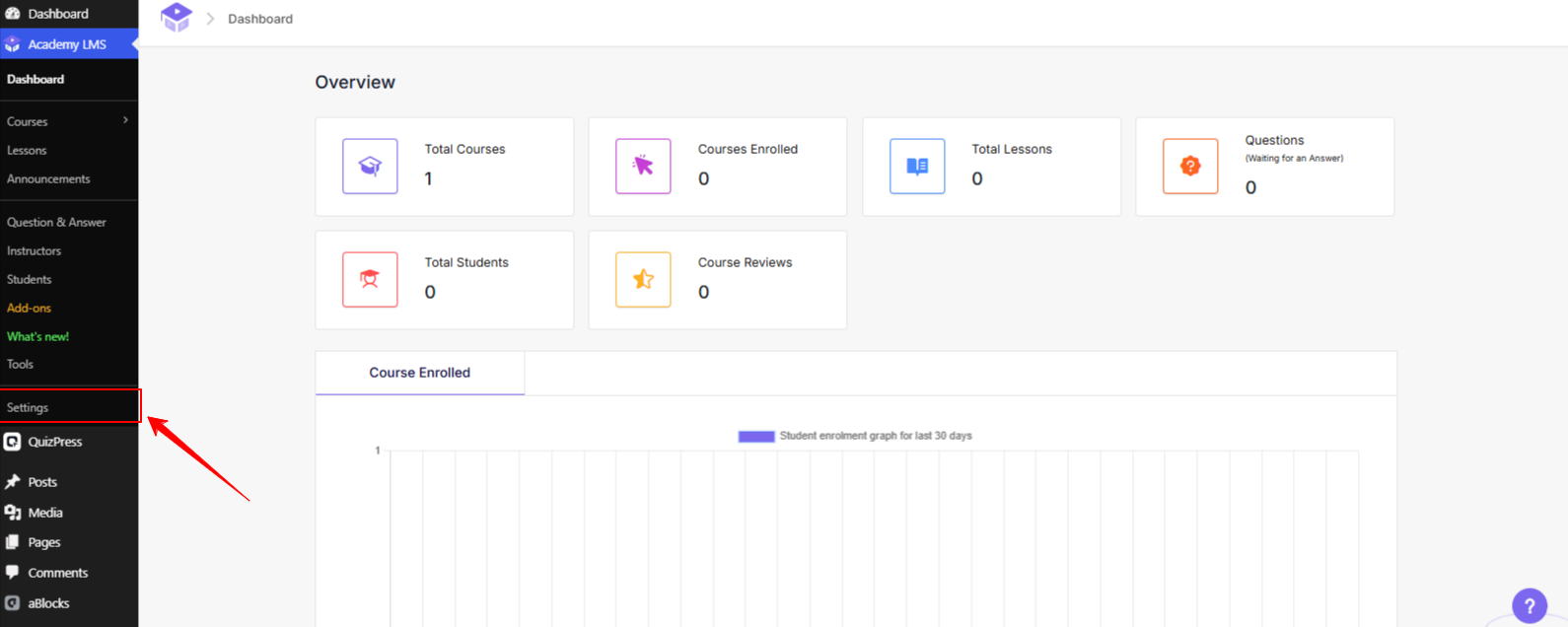The height and width of the screenshot is (627, 1568).
Task: Toggle the Student enrolment graph legend swatch
Action: pyautogui.click(x=756, y=436)
